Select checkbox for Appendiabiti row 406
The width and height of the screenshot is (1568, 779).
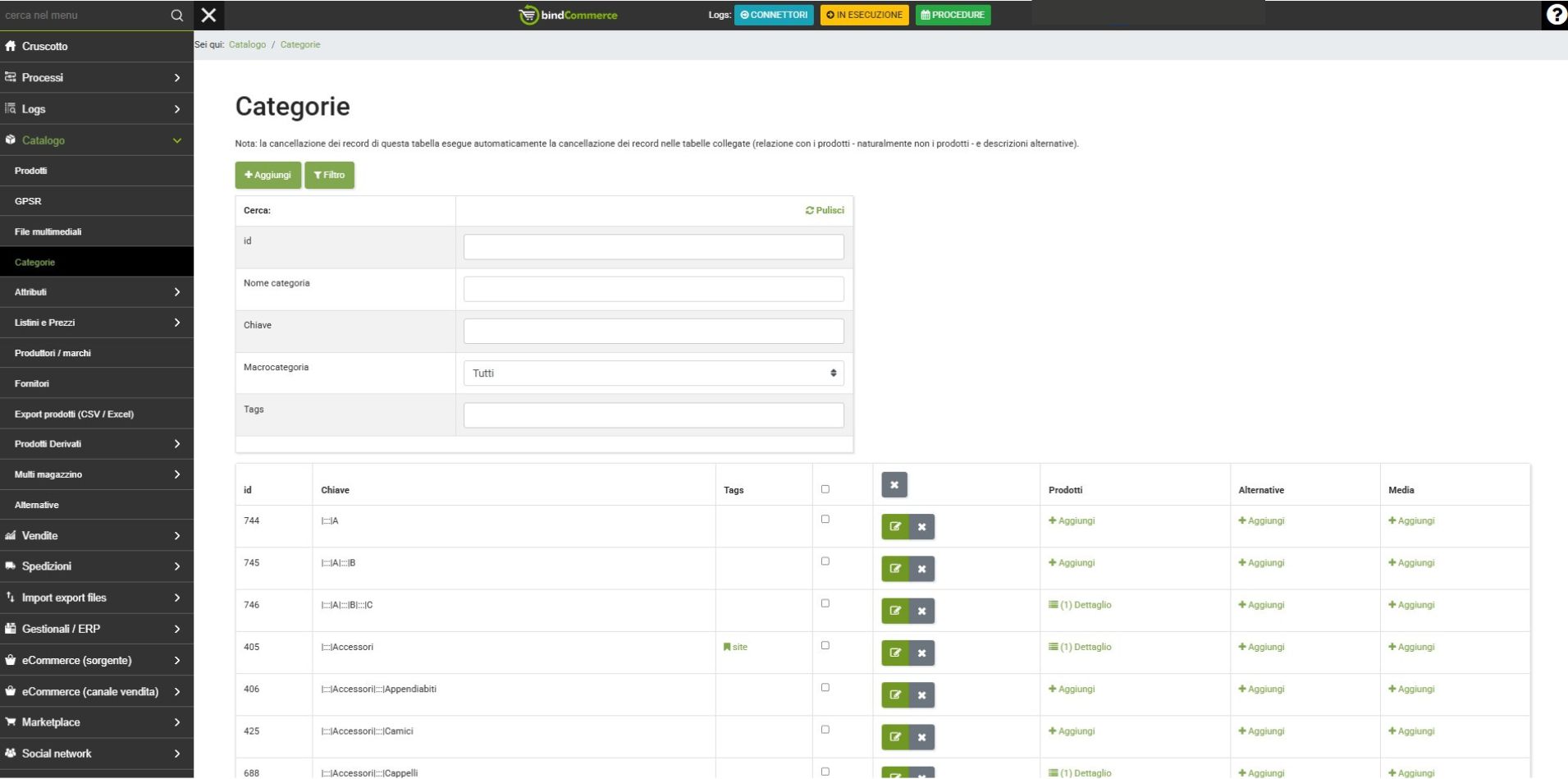(x=825, y=688)
